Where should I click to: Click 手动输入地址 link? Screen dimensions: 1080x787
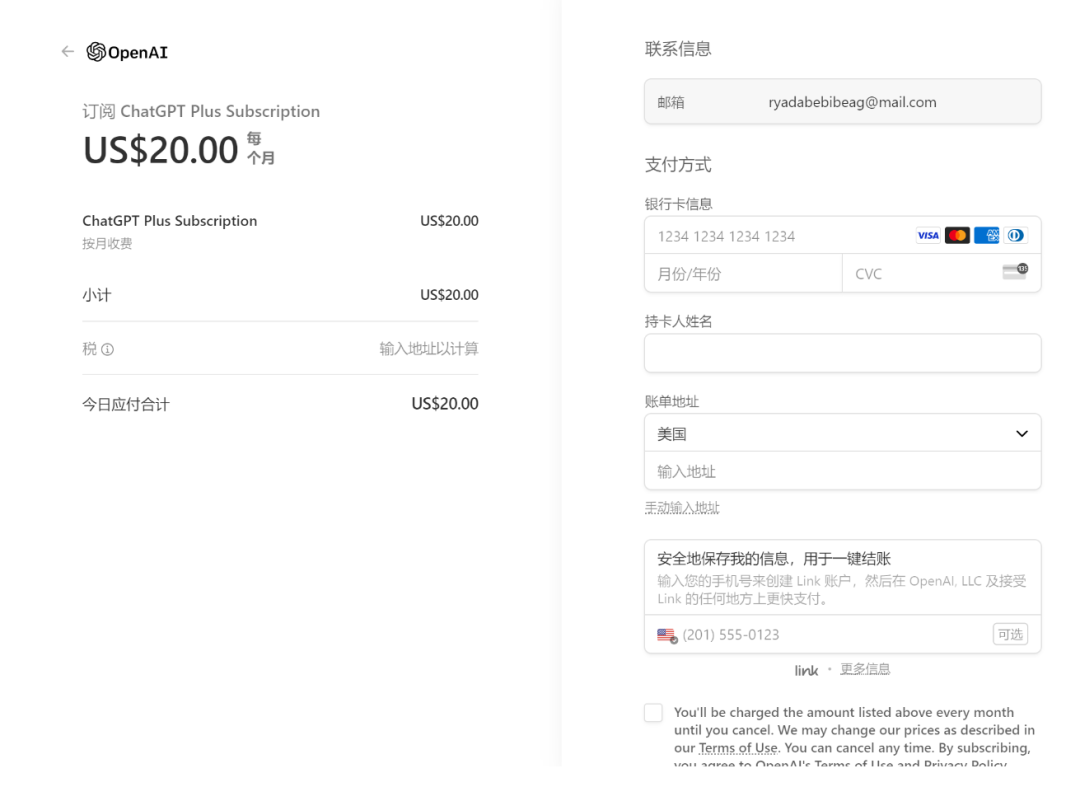click(x=682, y=508)
